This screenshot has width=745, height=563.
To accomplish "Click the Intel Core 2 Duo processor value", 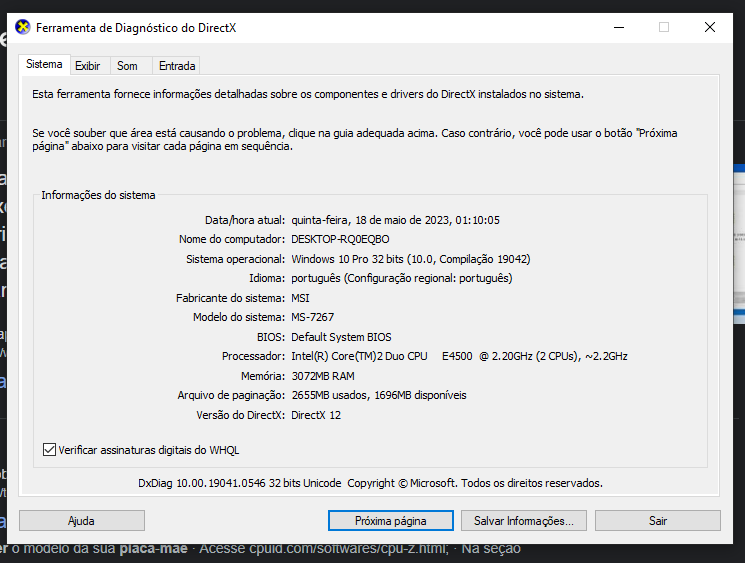I will [459, 356].
